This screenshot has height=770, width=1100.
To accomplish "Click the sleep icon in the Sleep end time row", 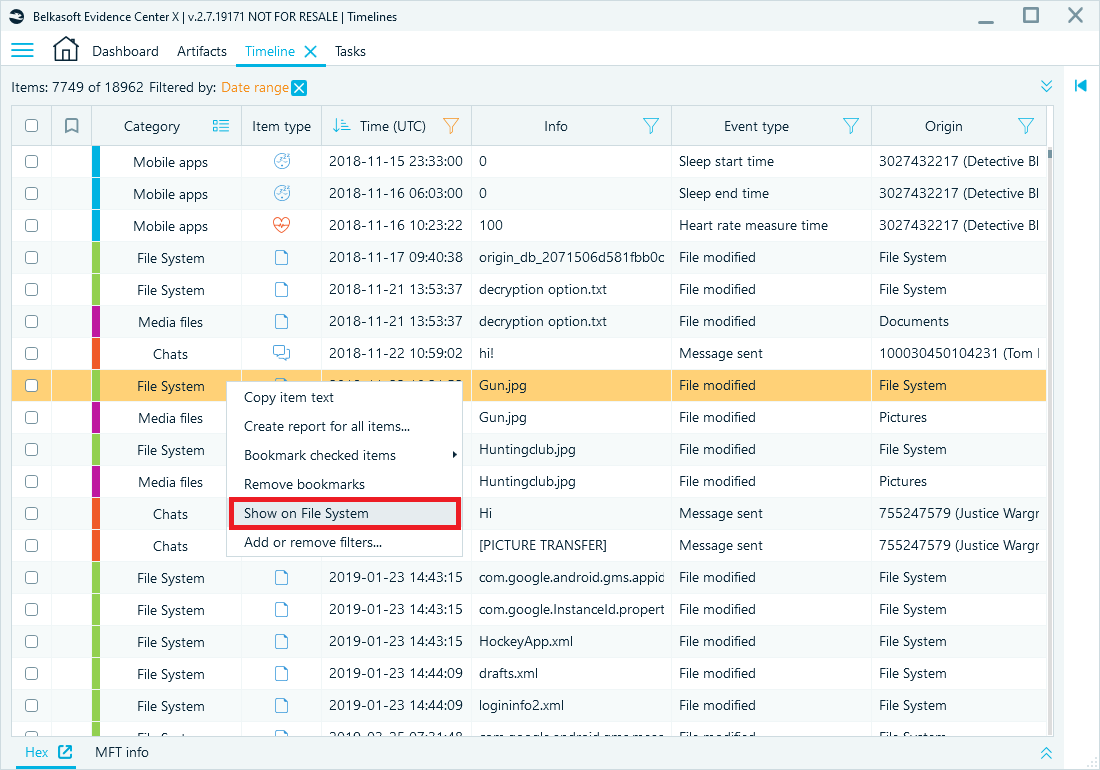I will point(281,193).
